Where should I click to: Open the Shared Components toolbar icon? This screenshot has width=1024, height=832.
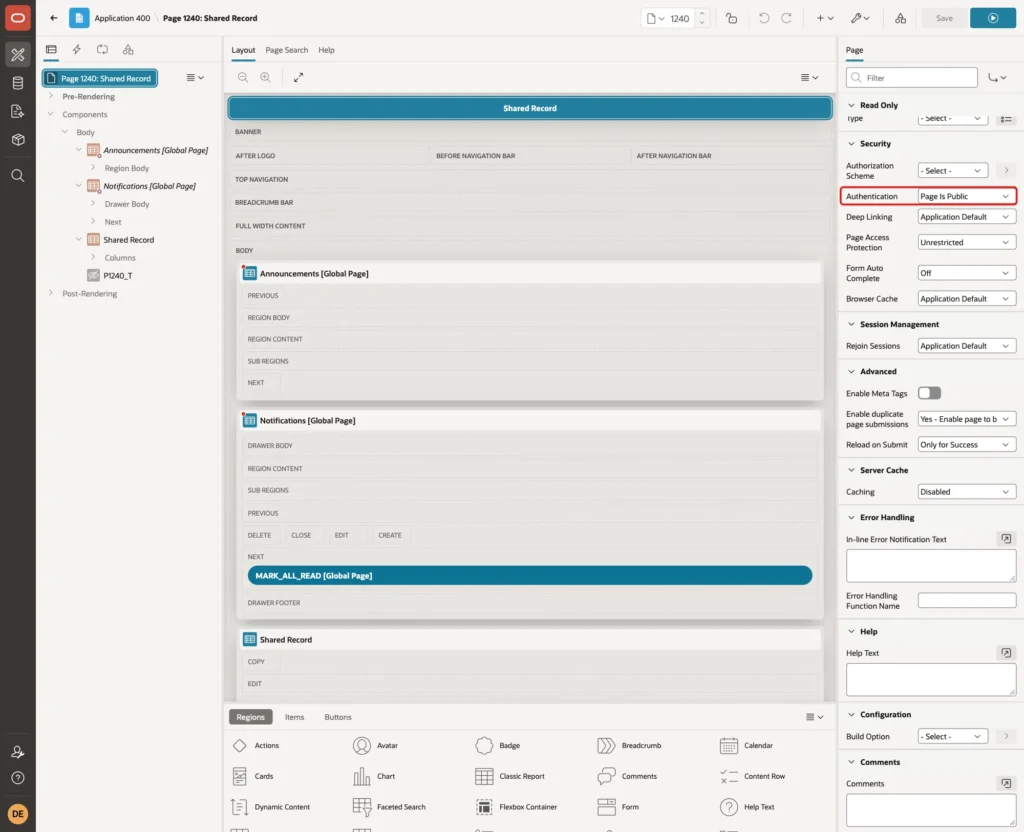click(901, 18)
